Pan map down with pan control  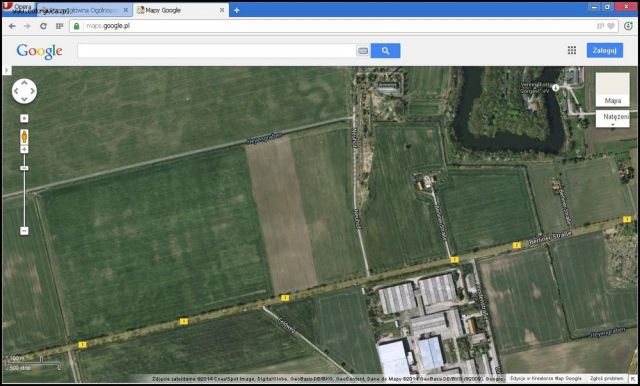[x=24, y=100]
